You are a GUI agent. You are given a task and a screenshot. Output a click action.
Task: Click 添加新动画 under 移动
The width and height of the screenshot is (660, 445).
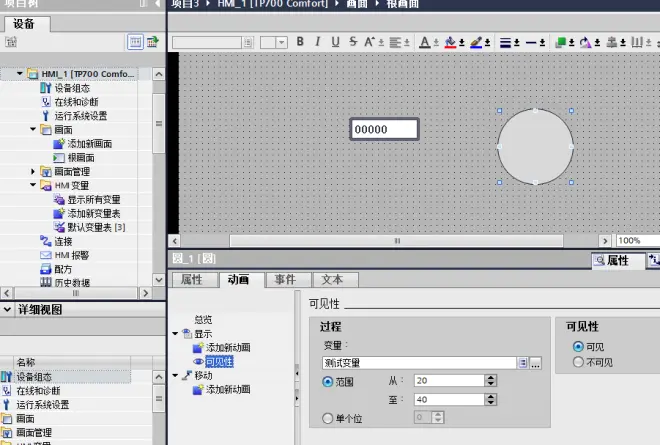(x=228, y=389)
